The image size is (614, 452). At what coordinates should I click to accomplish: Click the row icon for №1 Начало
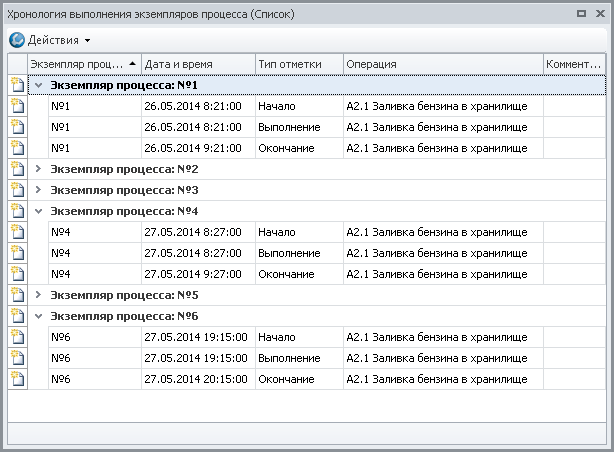pyautogui.click(x=16, y=106)
